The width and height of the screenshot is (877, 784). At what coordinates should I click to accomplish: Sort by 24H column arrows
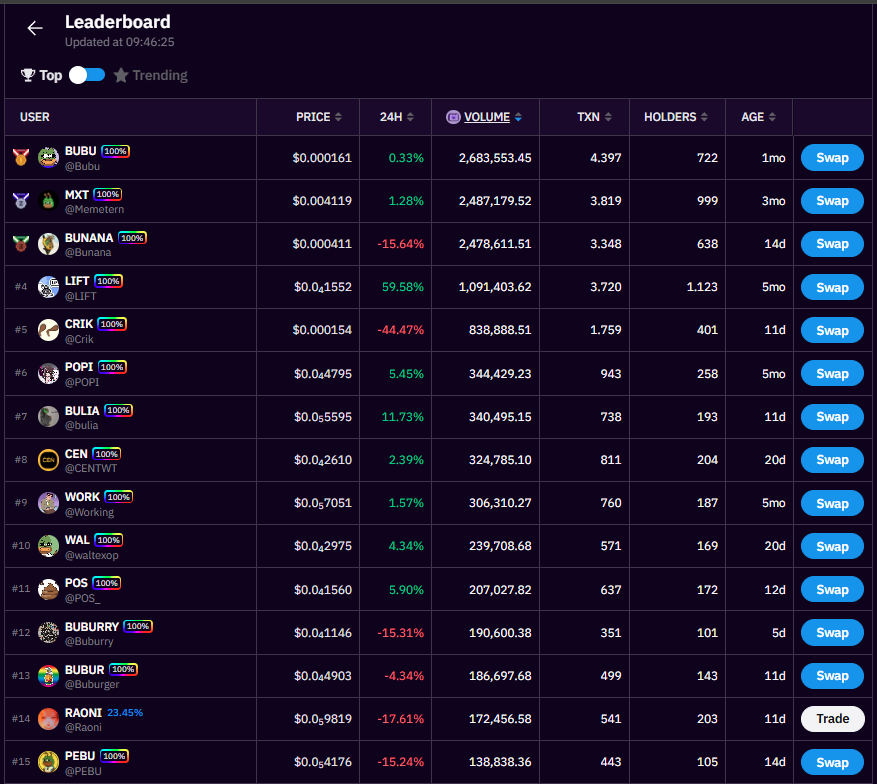coord(410,117)
